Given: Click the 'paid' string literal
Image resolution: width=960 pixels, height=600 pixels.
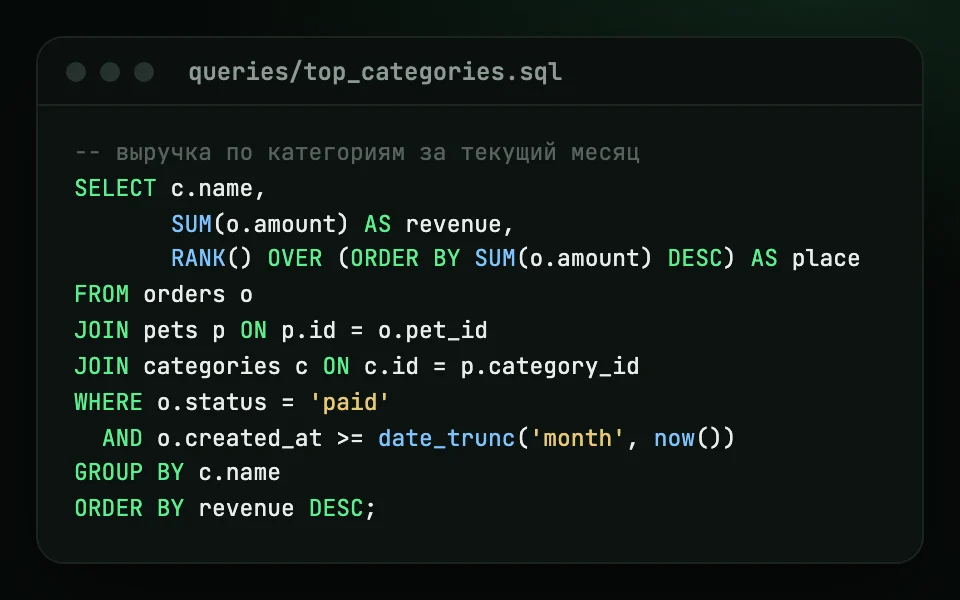Looking at the screenshot, I should pos(350,402).
